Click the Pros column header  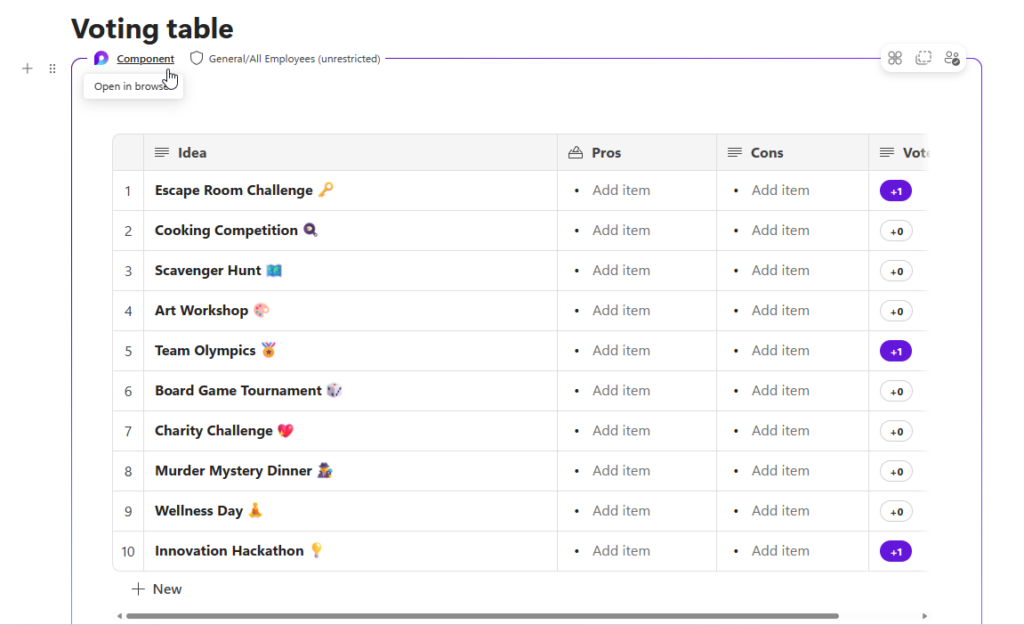[637, 153]
